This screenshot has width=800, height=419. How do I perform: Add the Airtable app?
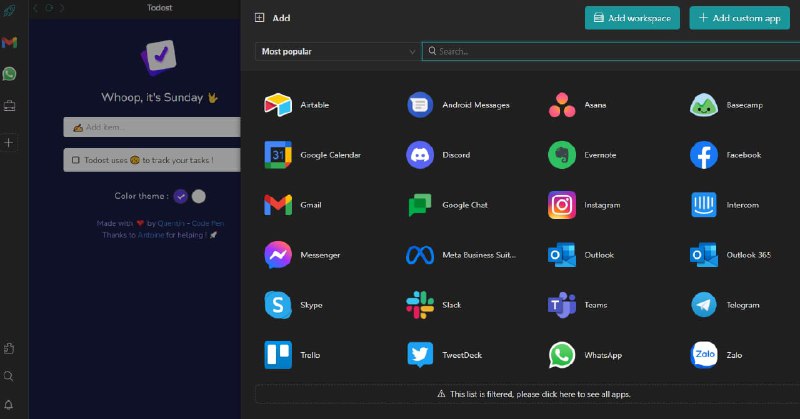click(x=278, y=105)
